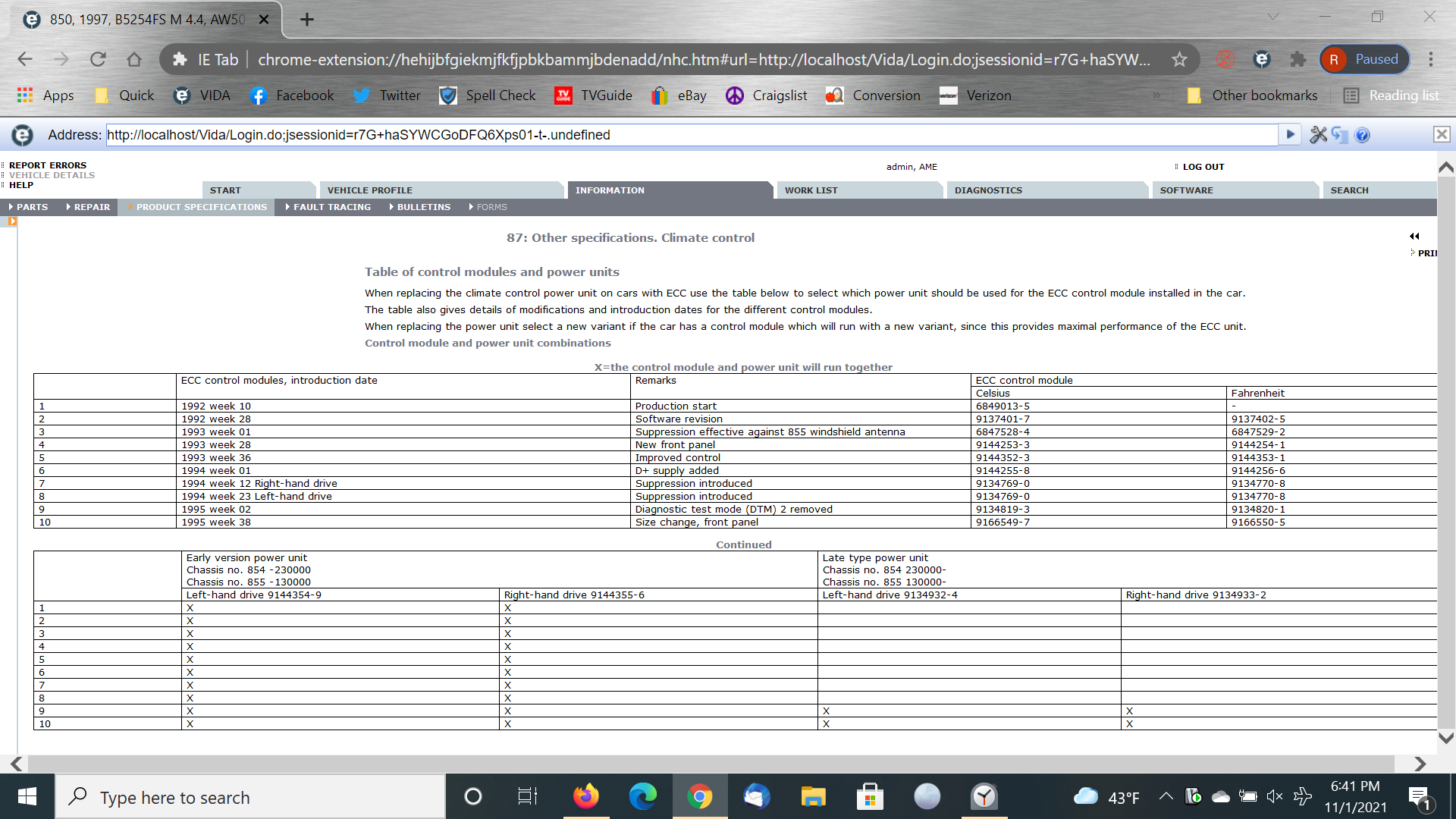Open the Chrome three-dot menu
This screenshot has width=1456, height=819.
pos(1431,59)
